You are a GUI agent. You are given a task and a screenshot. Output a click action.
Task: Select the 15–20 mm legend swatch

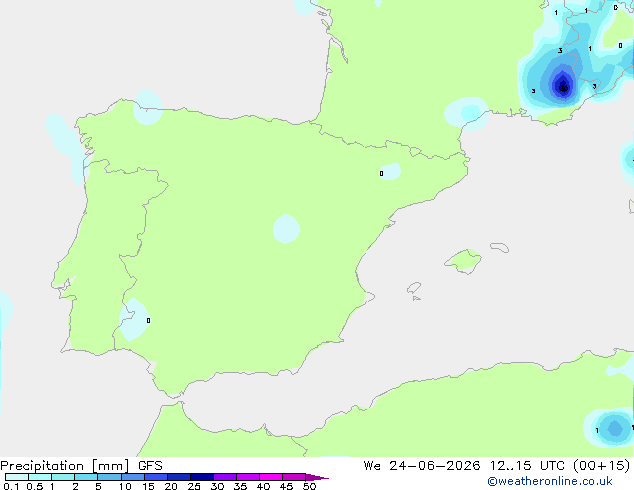[156, 477]
